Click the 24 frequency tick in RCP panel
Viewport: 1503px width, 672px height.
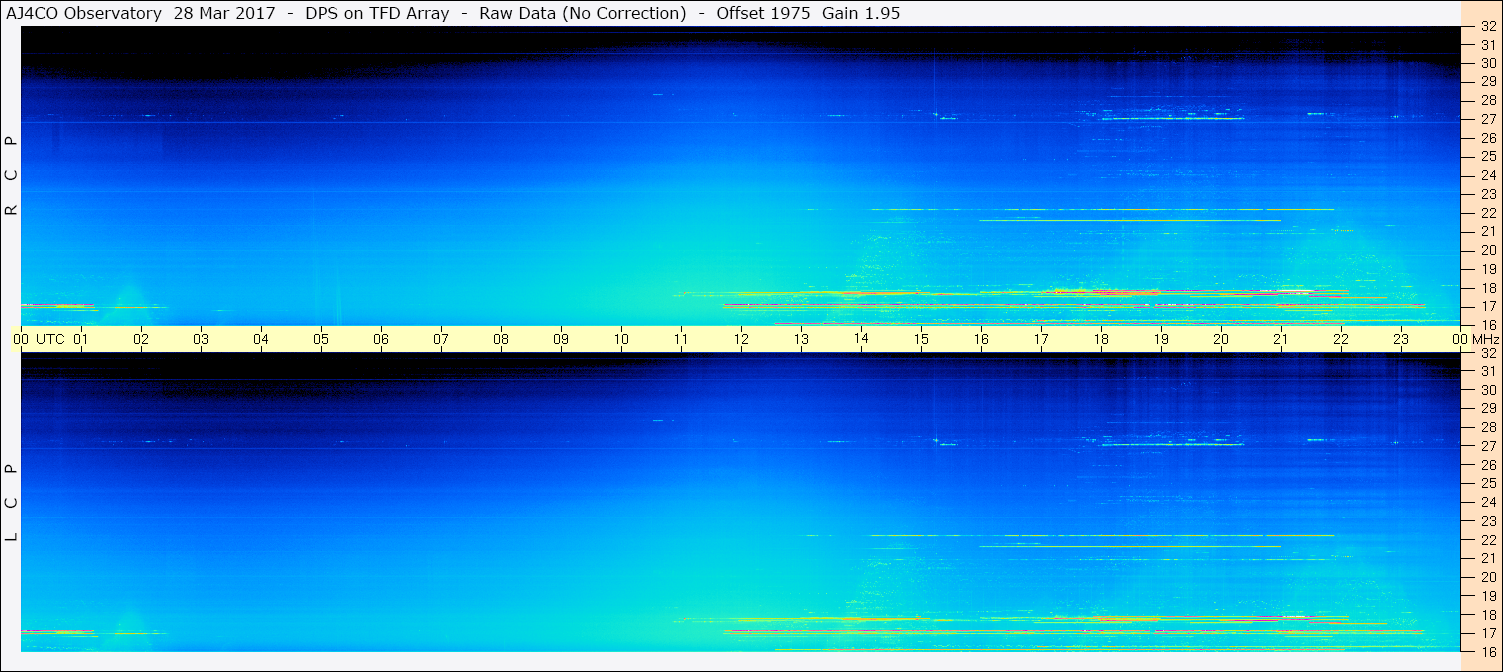tap(1488, 175)
